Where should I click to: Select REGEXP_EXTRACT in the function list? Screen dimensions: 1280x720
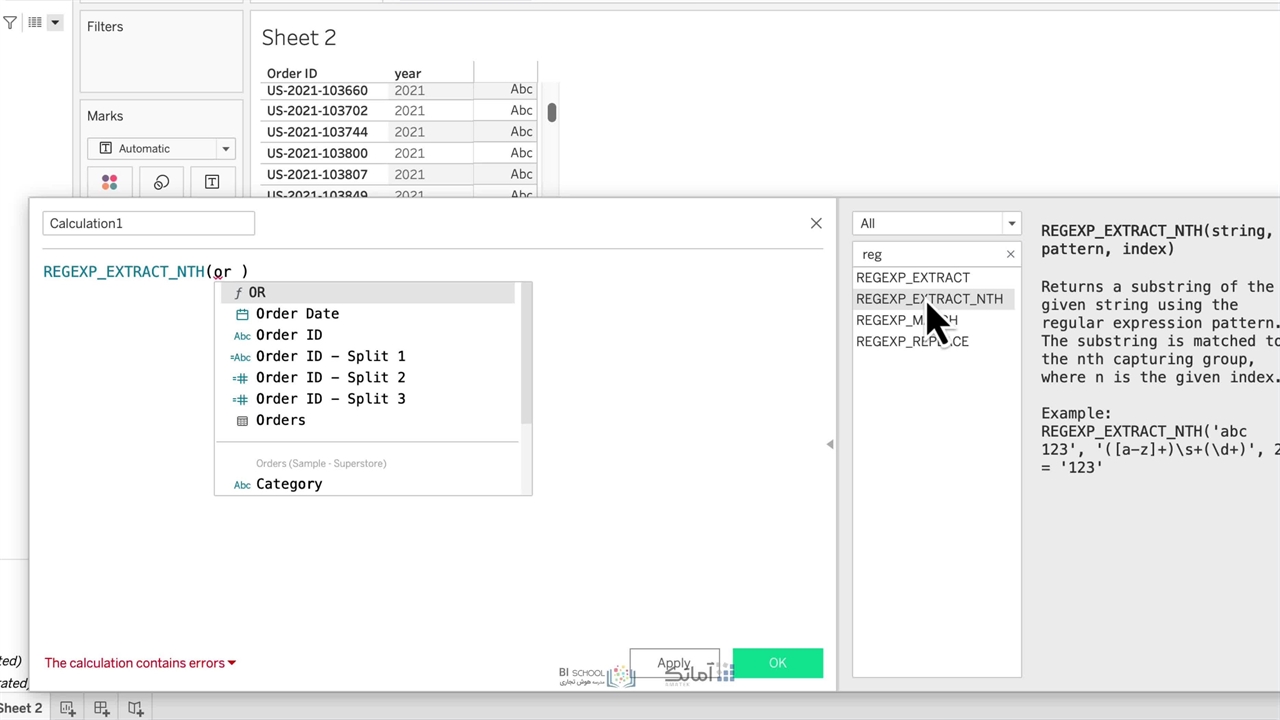pos(912,278)
